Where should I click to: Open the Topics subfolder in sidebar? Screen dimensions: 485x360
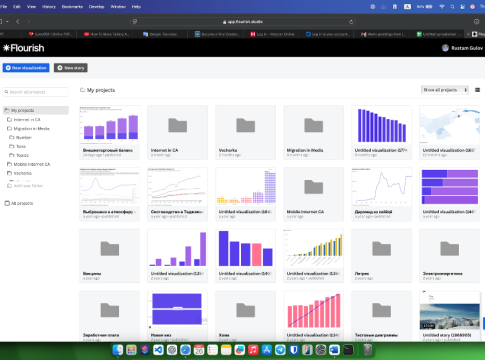(19, 155)
